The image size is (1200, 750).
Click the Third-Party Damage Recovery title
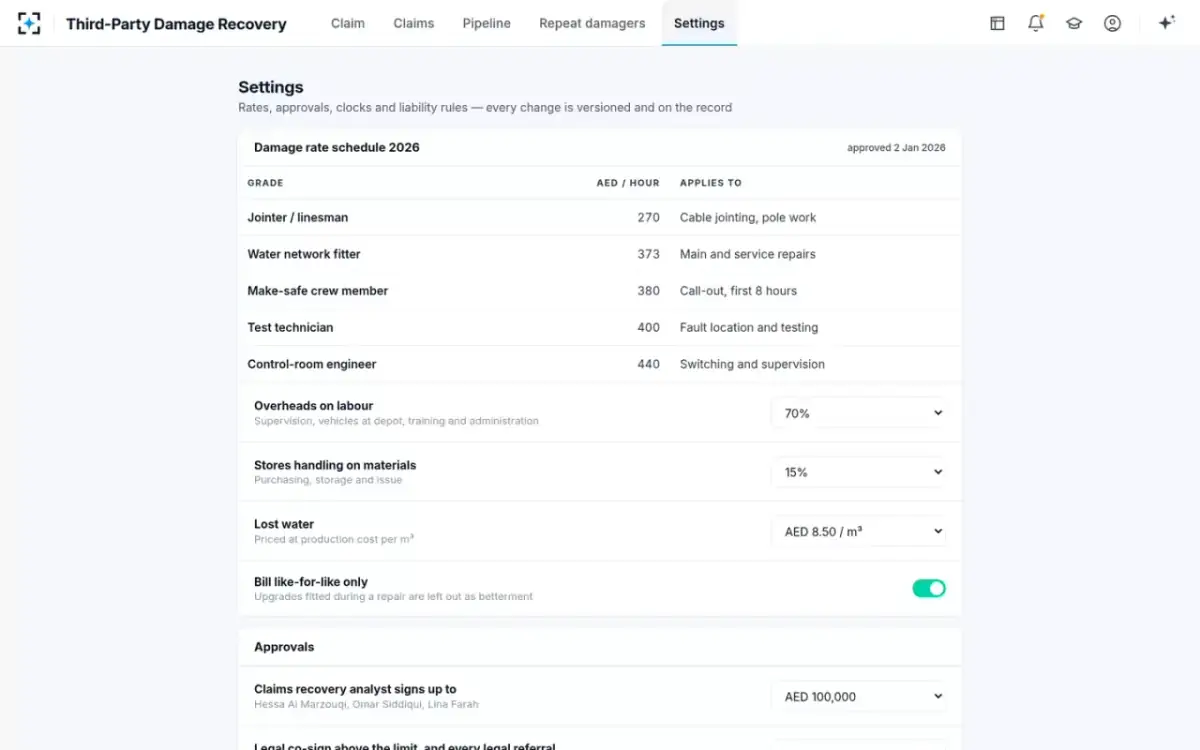[176, 24]
